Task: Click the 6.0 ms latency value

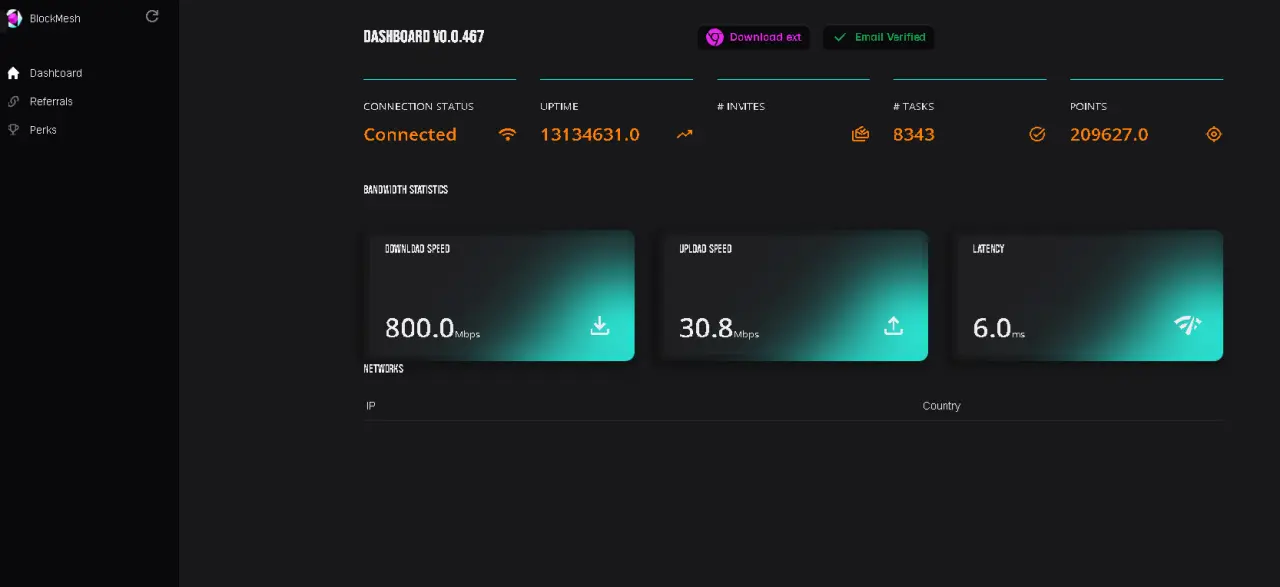Action: [999, 327]
